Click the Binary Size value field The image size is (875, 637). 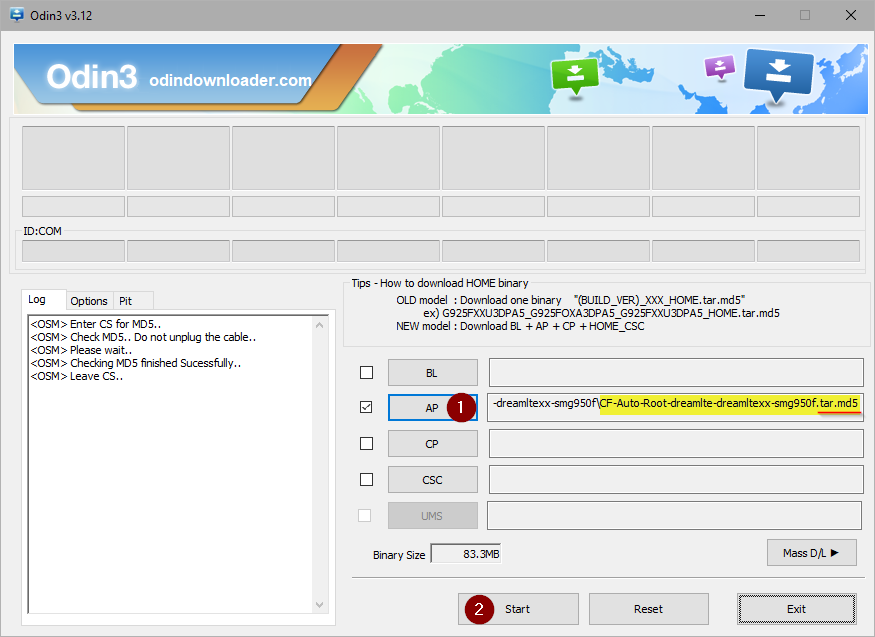click(x=466, y=554)
